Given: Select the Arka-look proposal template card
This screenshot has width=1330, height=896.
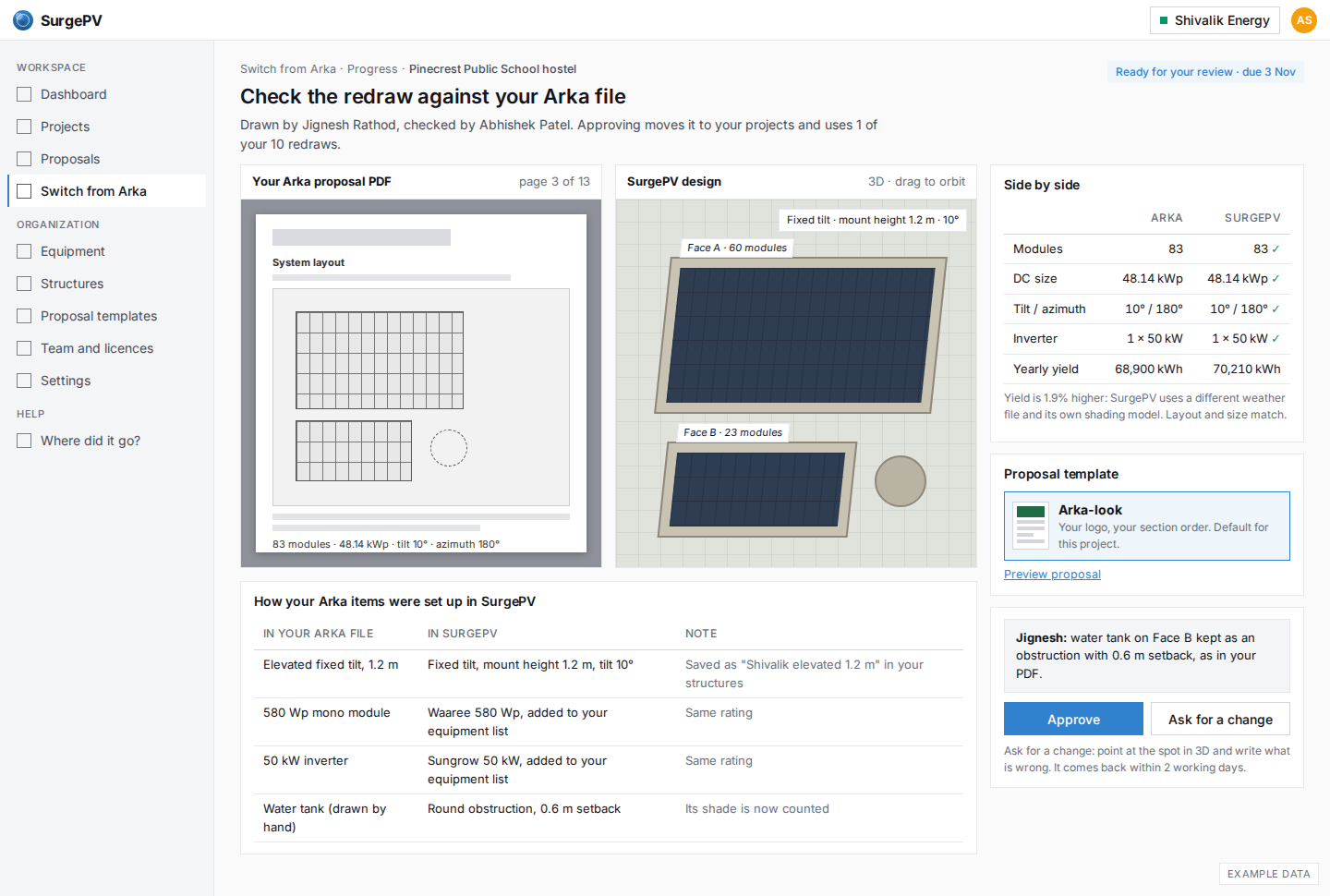Looking at the screenshot, I should (1147, 526).
